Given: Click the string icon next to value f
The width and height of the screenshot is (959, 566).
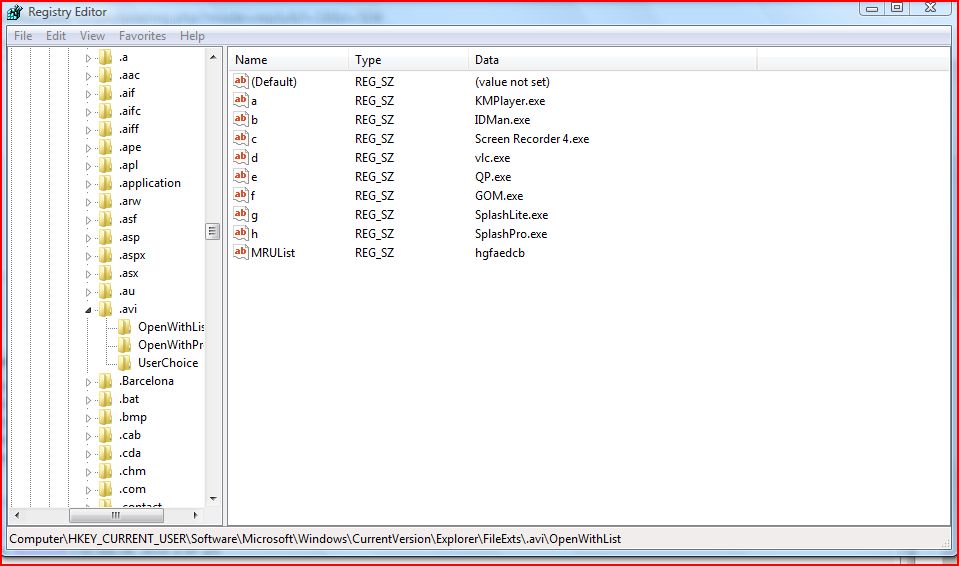Looking at the screenshot, I should pos(240,195).
